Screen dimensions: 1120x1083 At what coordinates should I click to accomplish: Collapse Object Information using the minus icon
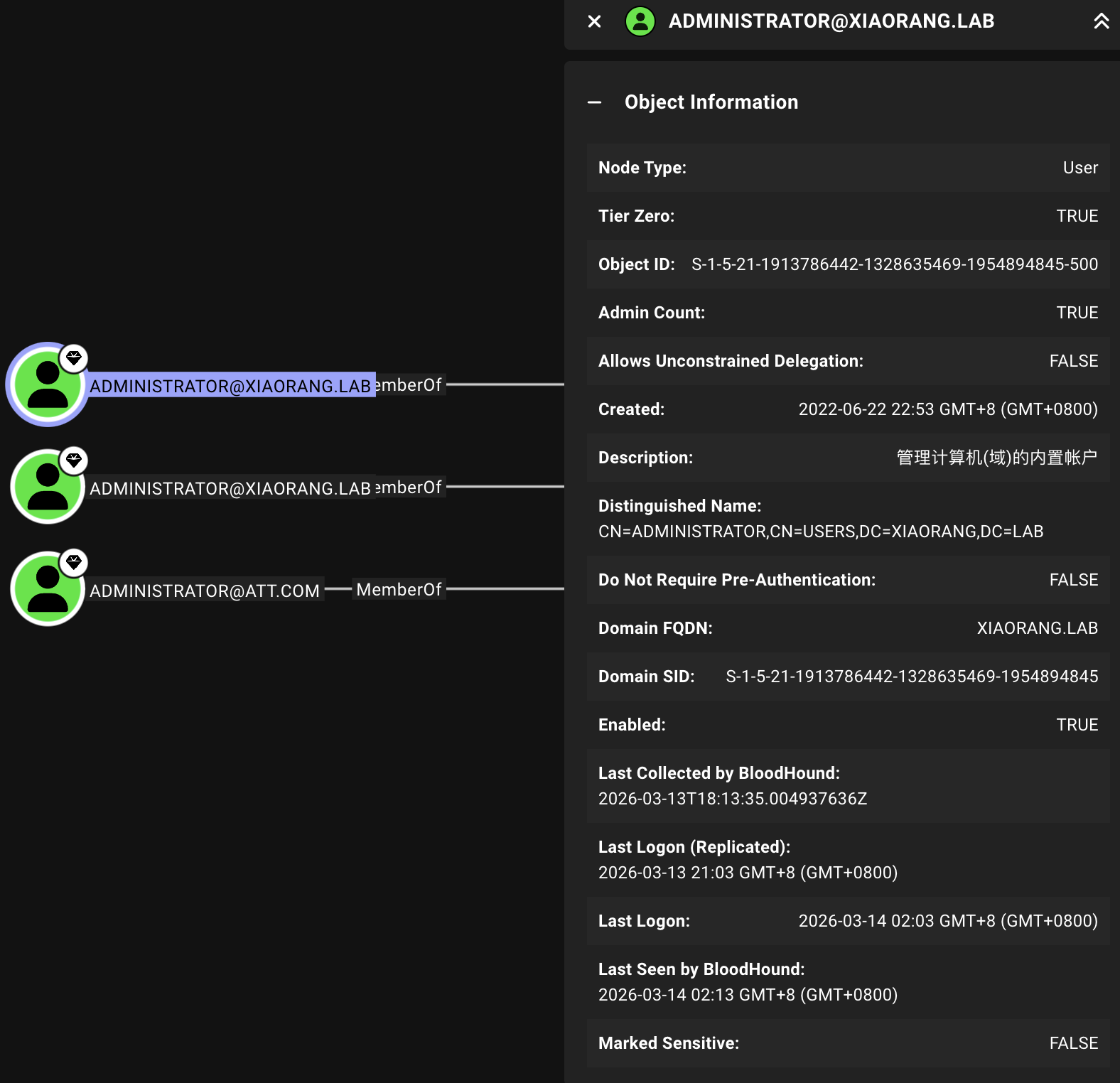[595, 102]
